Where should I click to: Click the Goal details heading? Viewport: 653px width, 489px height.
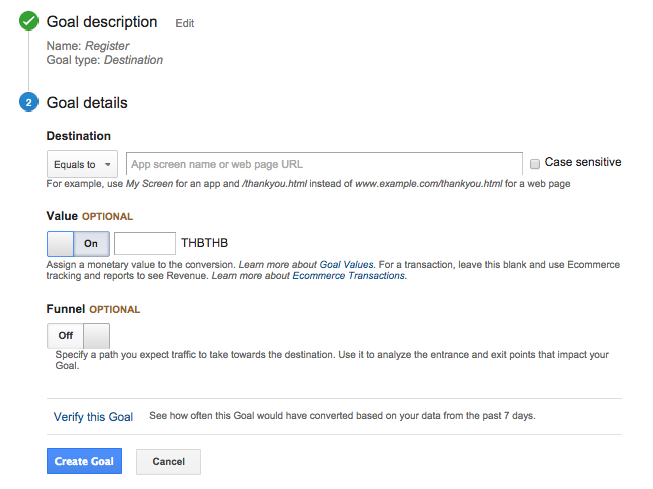point(87,103)
